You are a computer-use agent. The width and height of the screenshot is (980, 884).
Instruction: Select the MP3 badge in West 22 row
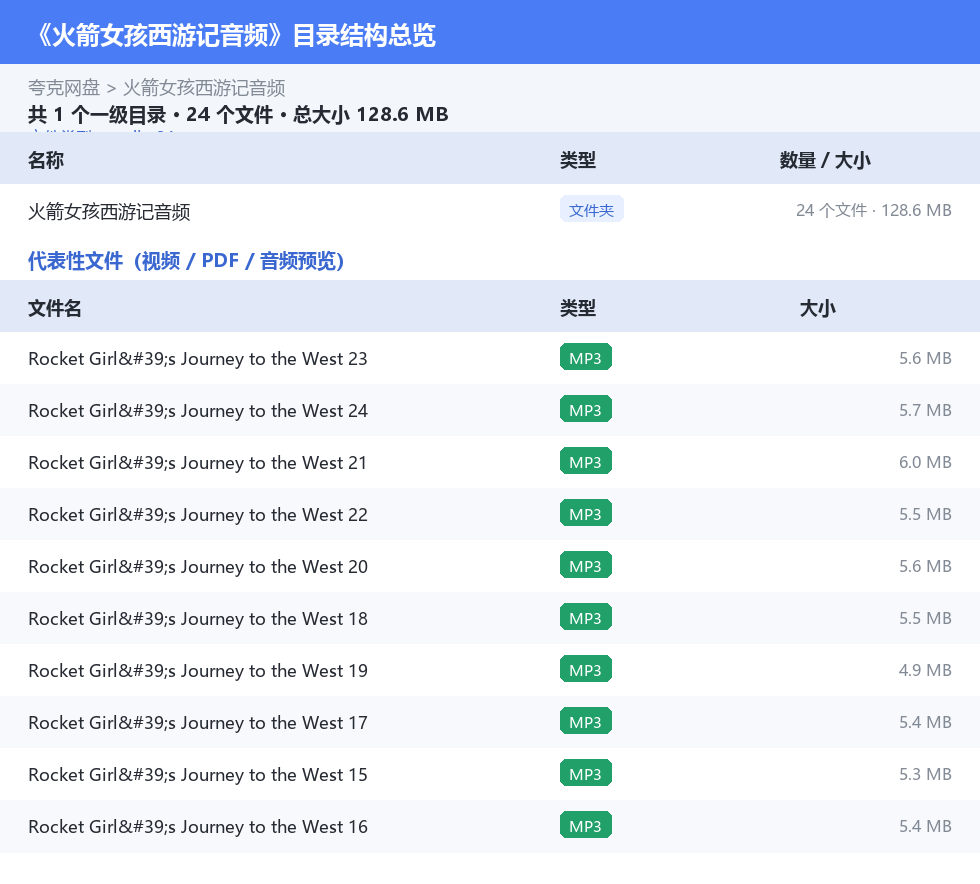pyautogui.click(x=586, y=513)
